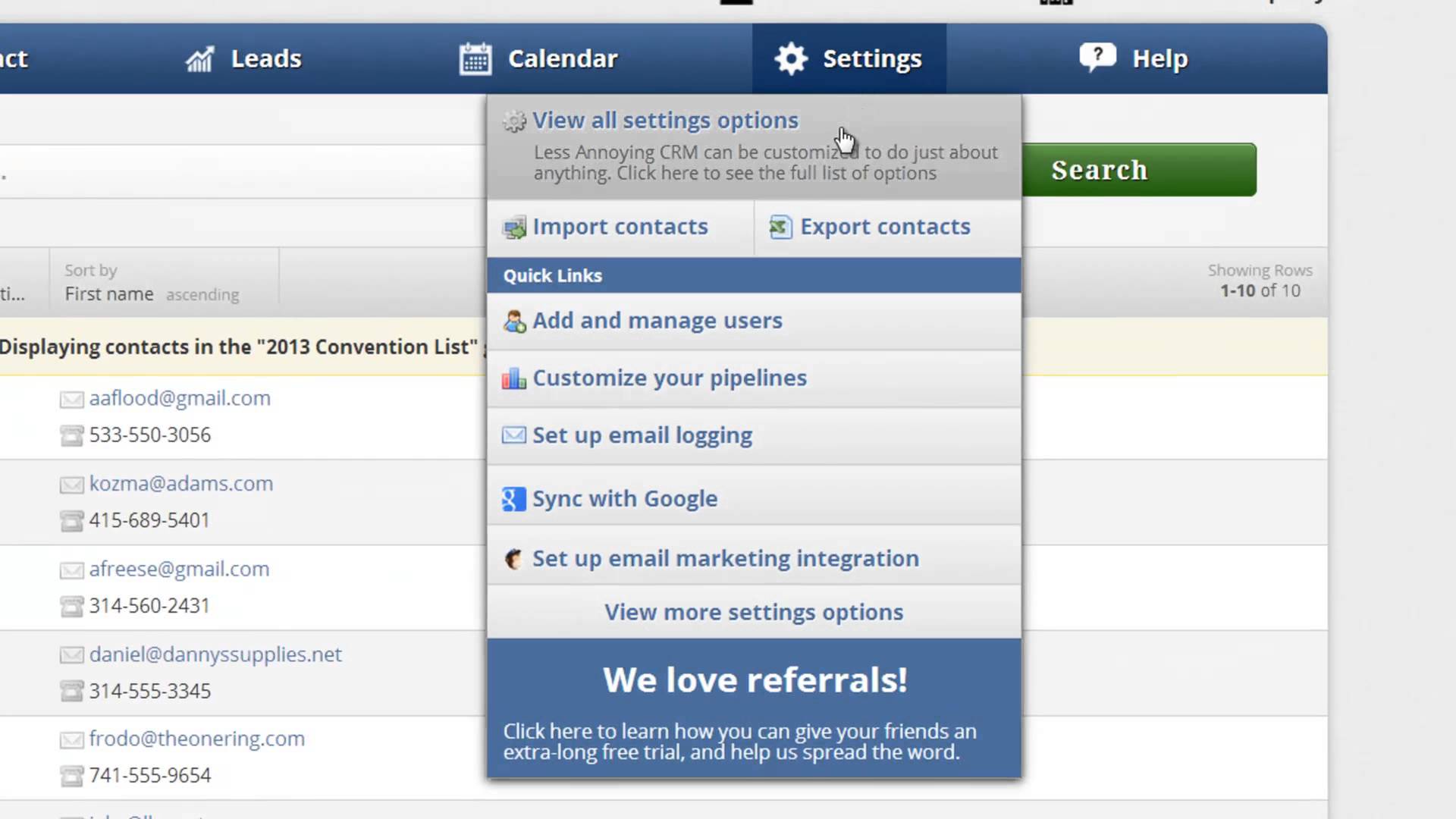This screenshot has height=819, width=1456.
Task: Click the Export contacts icon
Action: 780,227
